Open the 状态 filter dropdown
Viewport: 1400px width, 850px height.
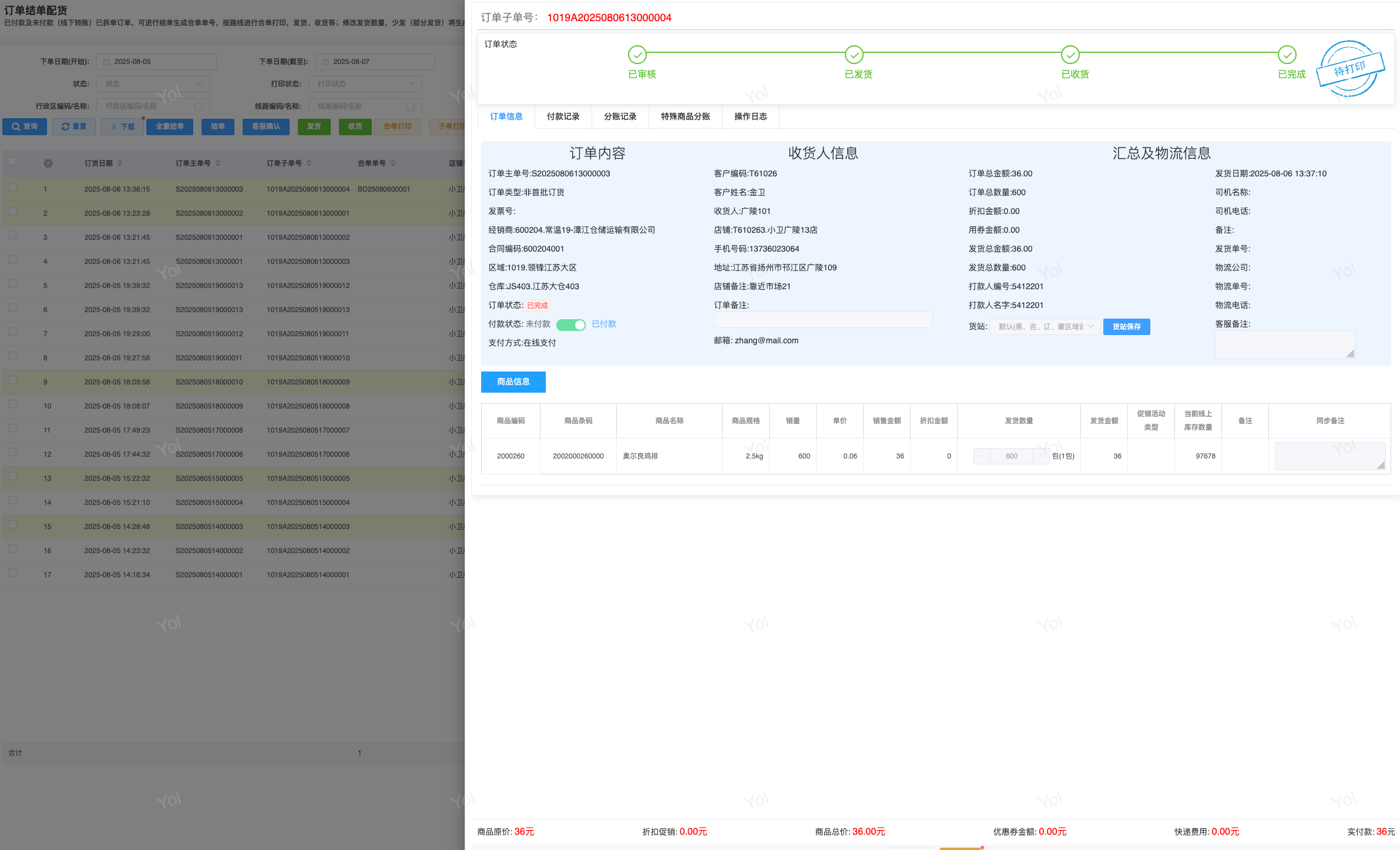(153, 84)
